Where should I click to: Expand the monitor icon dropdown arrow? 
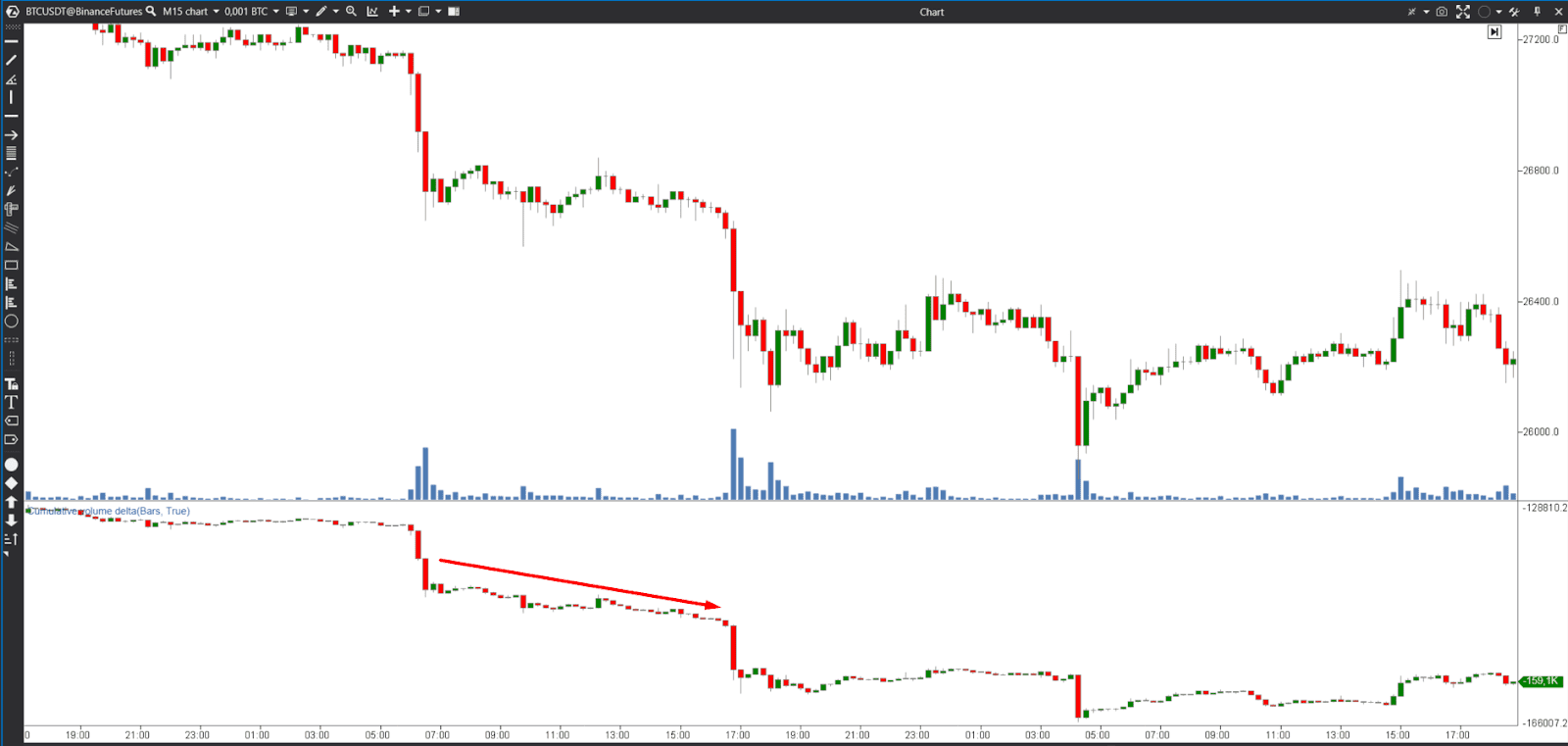tap(306, 11)
